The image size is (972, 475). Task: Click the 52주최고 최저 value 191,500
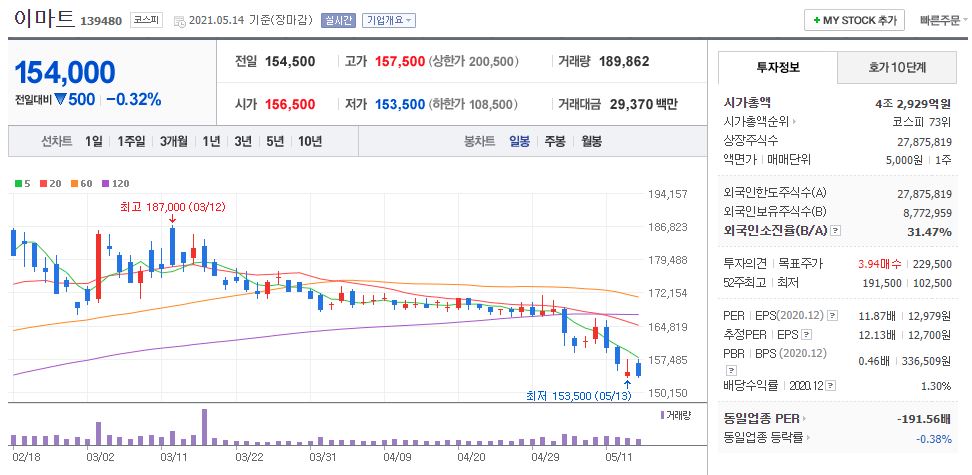click(882, 283)
